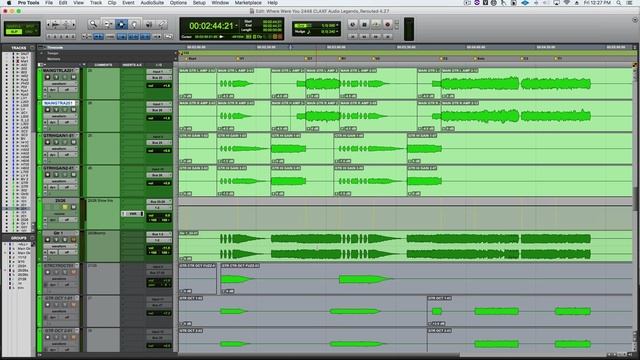This screenshot has height=360, width=640.
Task: Mute the Gtr 1 track
Action: (73, 240)
